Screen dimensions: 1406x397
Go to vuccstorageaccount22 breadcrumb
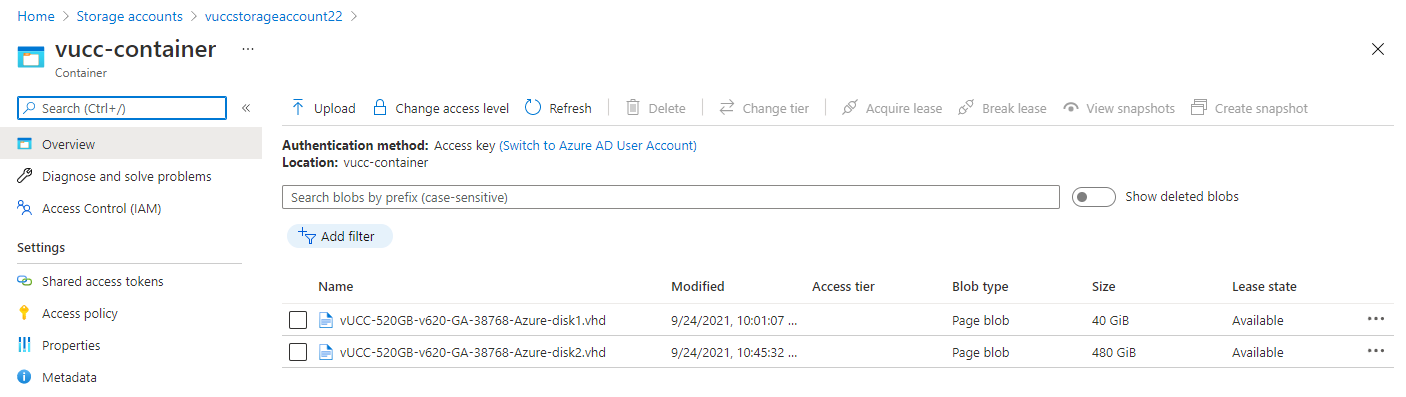[x=274, y=16]
